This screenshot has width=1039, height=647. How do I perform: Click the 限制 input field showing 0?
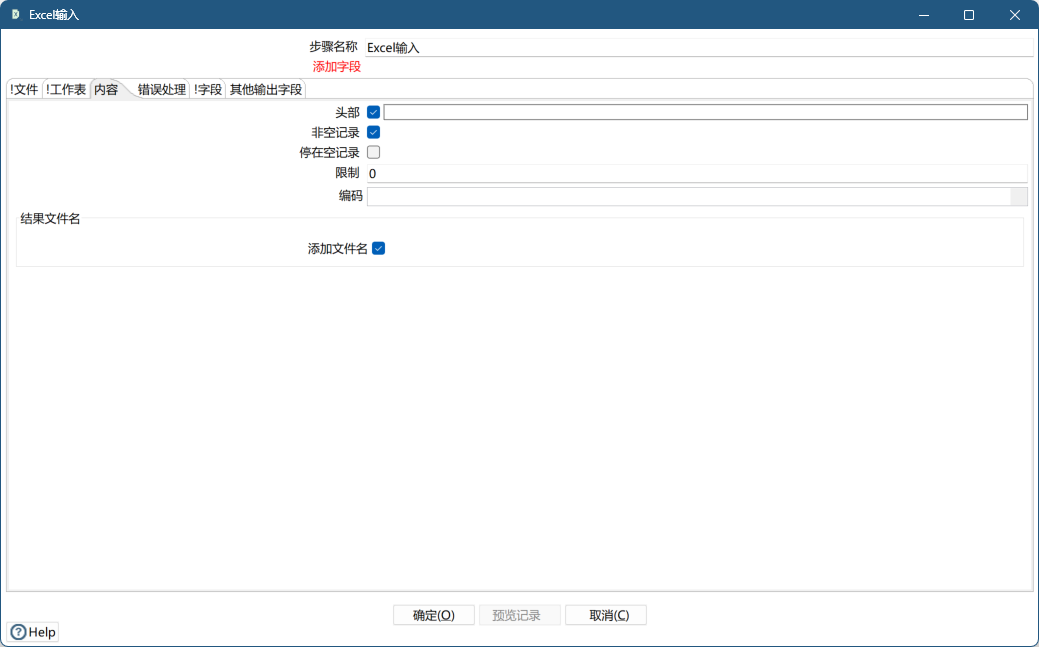coord(600,173)
